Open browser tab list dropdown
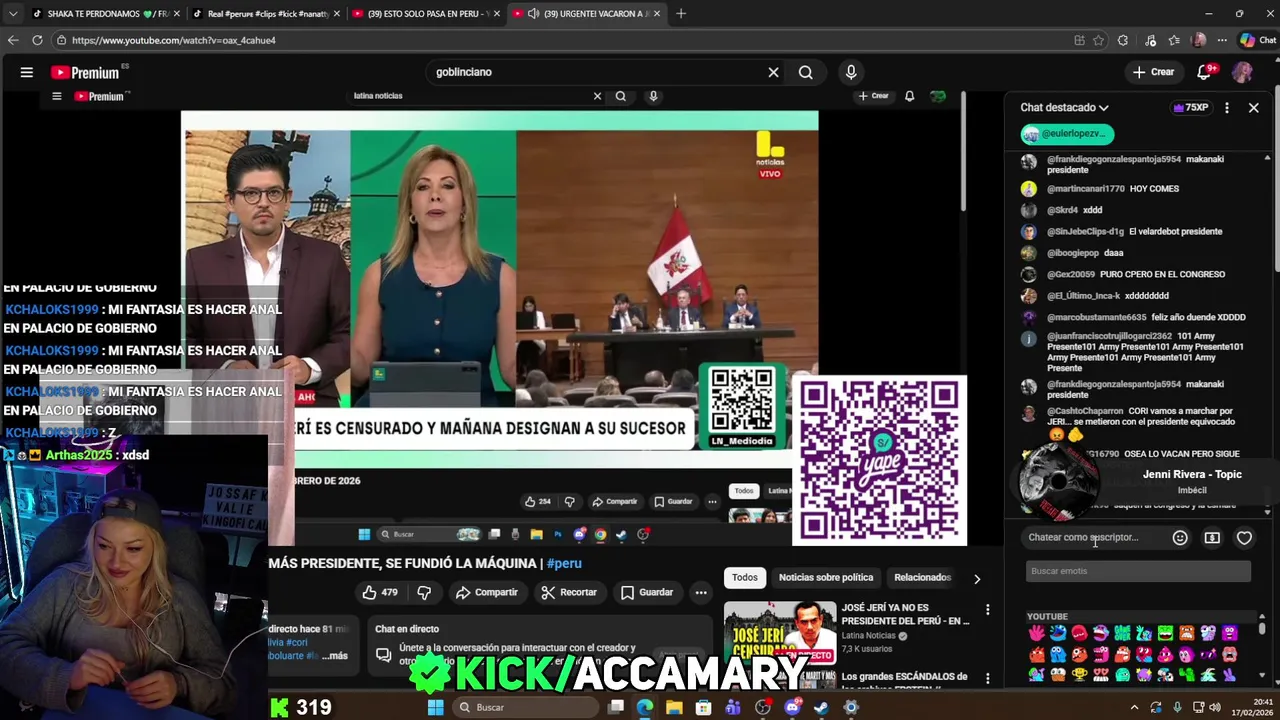The width and height of the screenshot is (1280, 720). pos(12,13)
